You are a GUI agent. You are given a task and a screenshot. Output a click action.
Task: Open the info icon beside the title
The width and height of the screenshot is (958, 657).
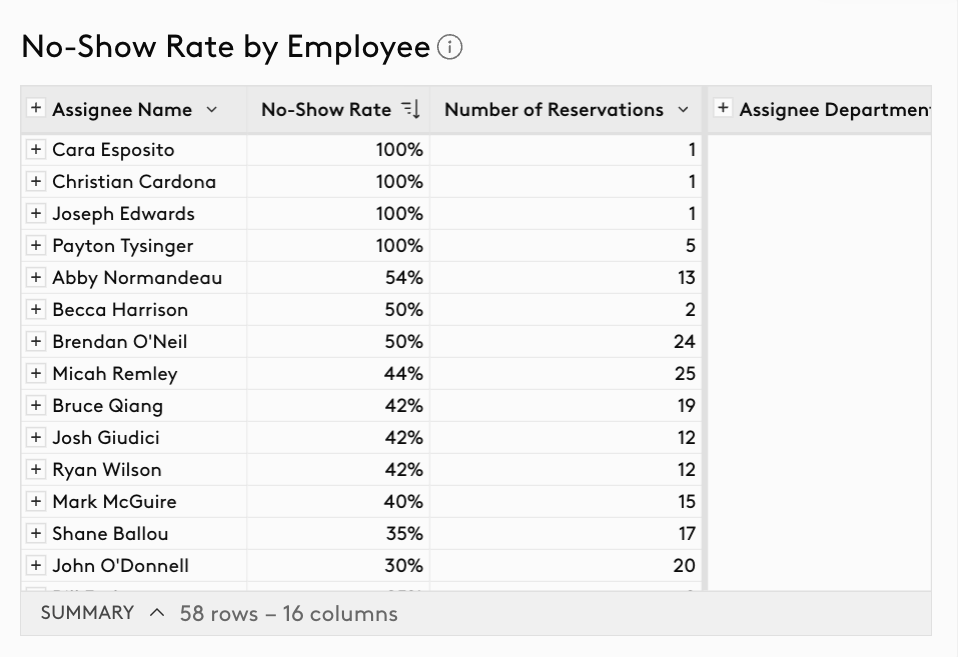pyautogui.click(x=450, y=47)
